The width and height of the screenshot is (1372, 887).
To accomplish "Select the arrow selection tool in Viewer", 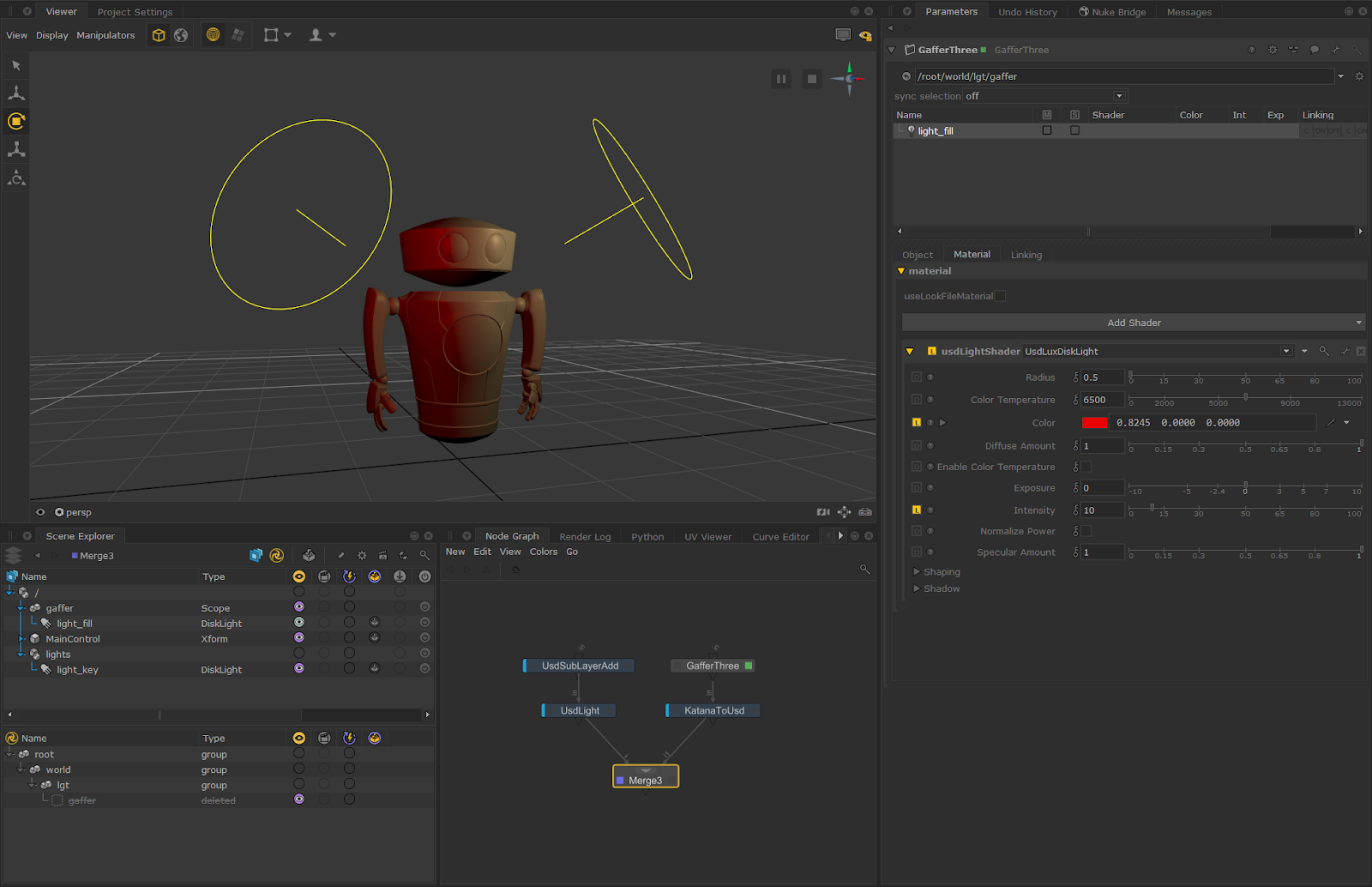I will [x=16, y=65].
